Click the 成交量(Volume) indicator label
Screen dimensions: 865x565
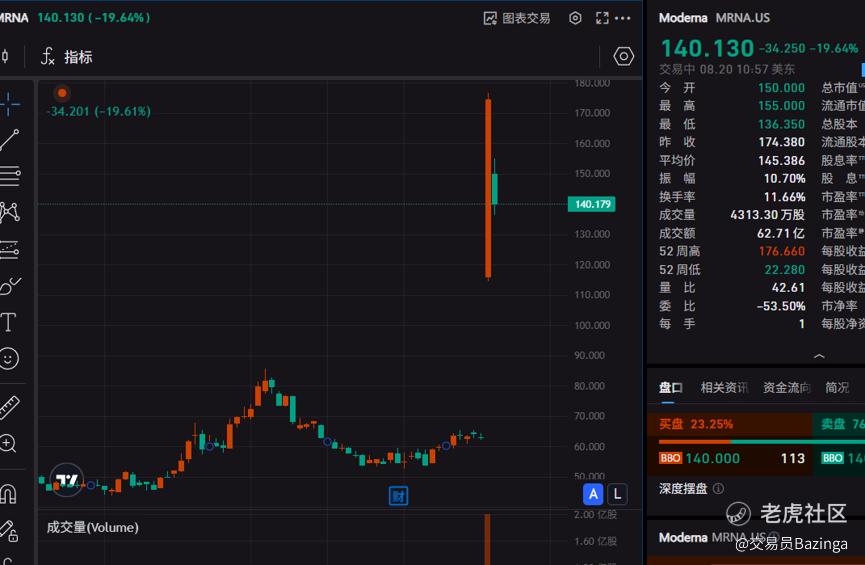92,527
